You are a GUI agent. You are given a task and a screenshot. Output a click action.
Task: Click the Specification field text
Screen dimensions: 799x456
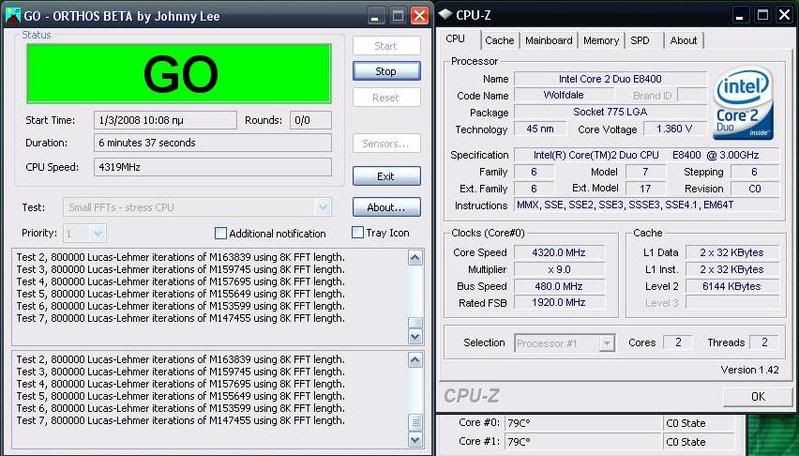(646, 155)
